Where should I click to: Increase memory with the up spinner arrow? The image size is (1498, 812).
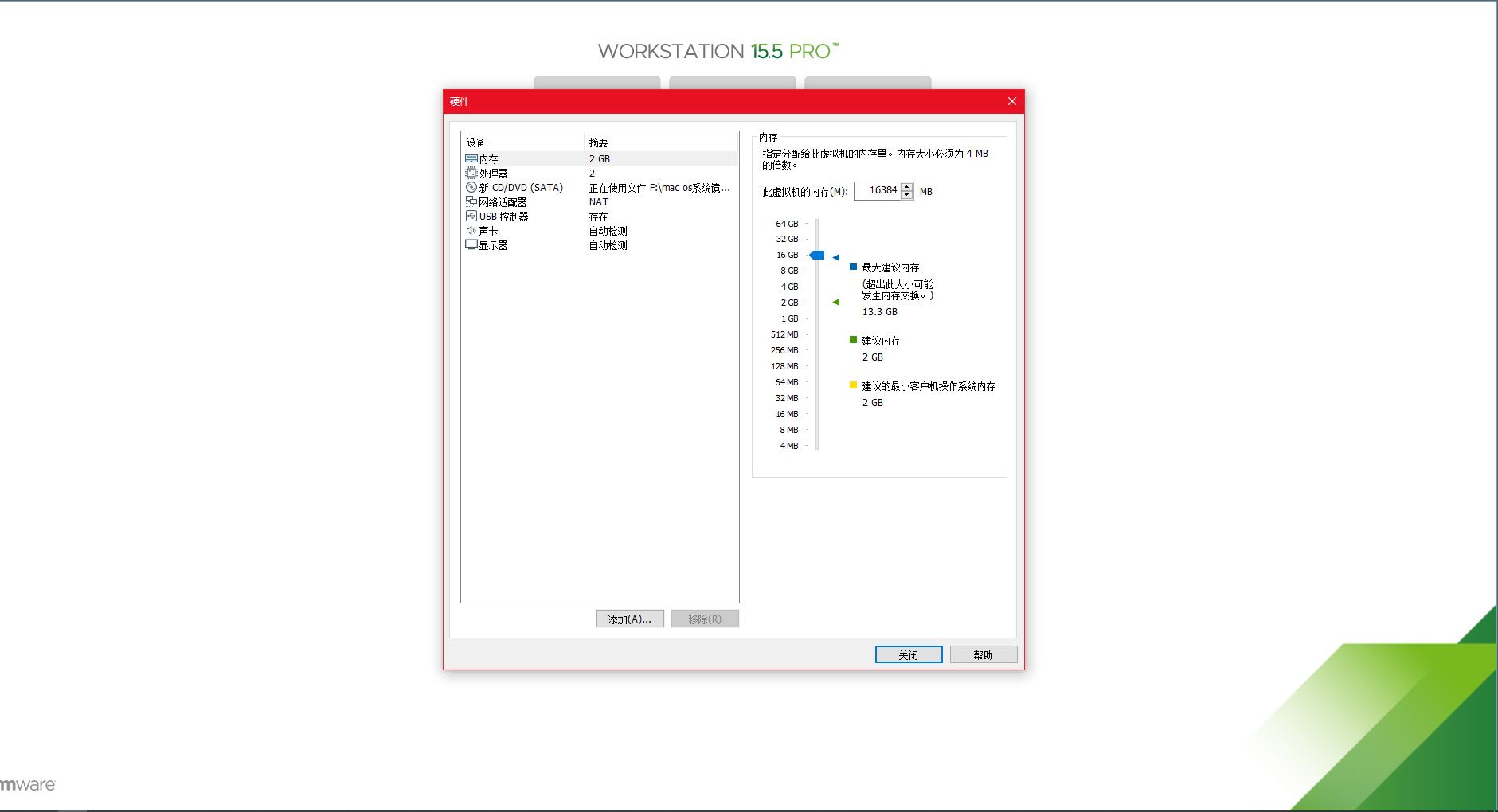click(907, 187)
